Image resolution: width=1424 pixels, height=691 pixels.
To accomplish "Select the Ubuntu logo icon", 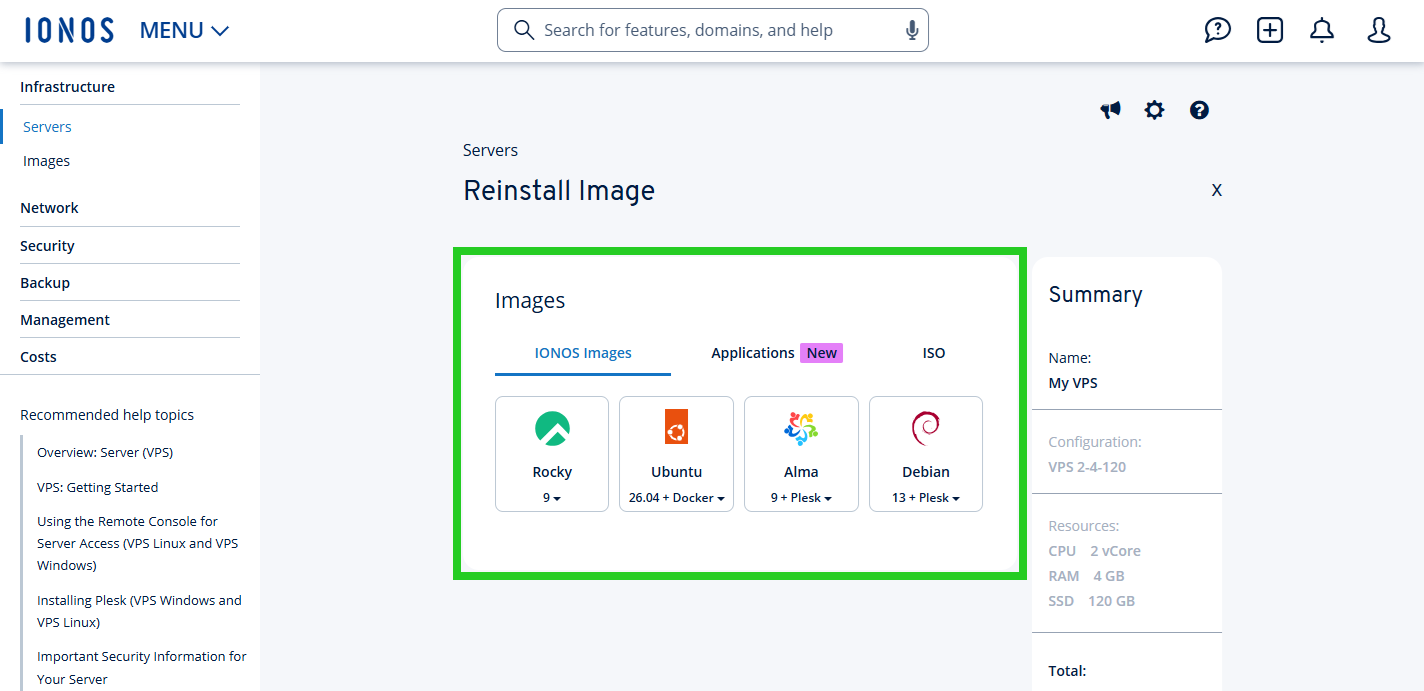I will pyautogui.click(x=677, y=428).
